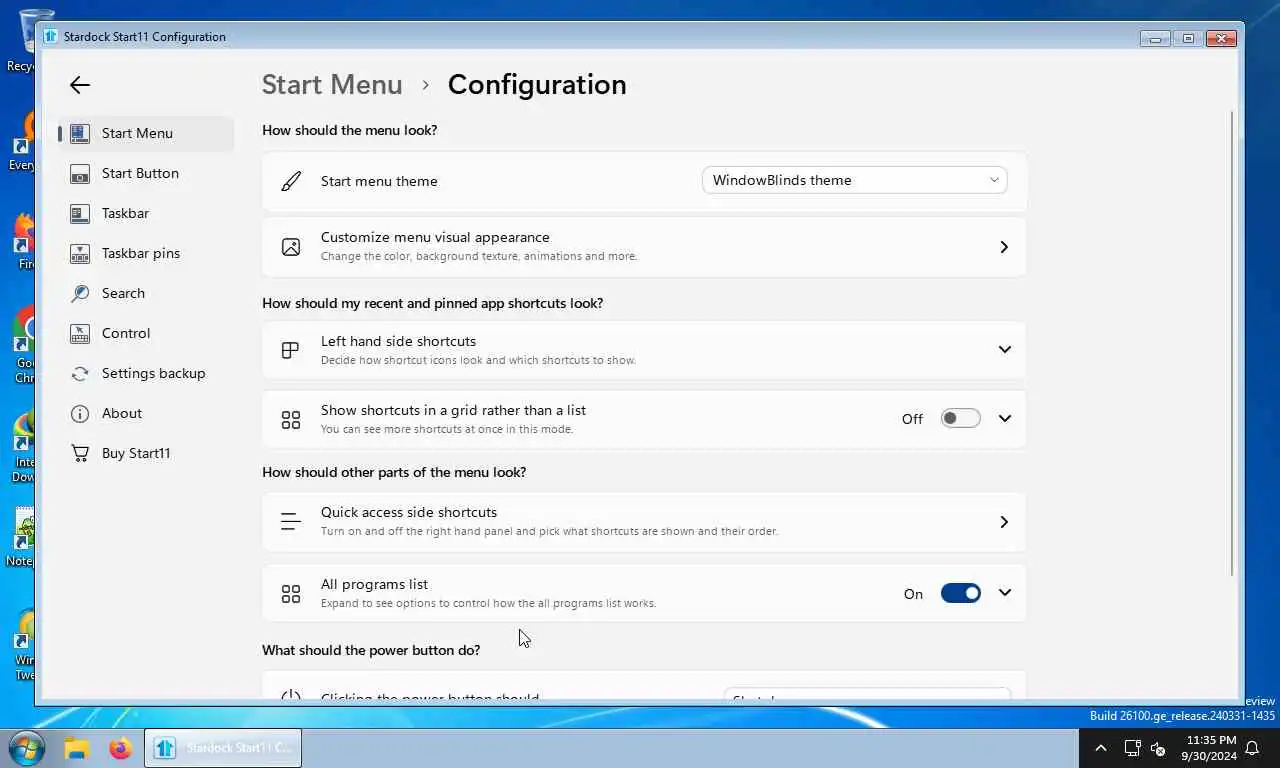Open File Explorer from the taskbar
This screenshot has height=768, width=1280.
point(77,748)
